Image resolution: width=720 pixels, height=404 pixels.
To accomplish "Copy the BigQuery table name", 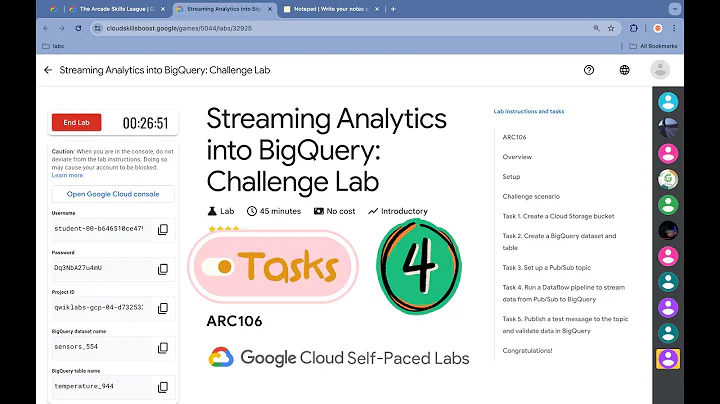I will click(x=163, y=387).
